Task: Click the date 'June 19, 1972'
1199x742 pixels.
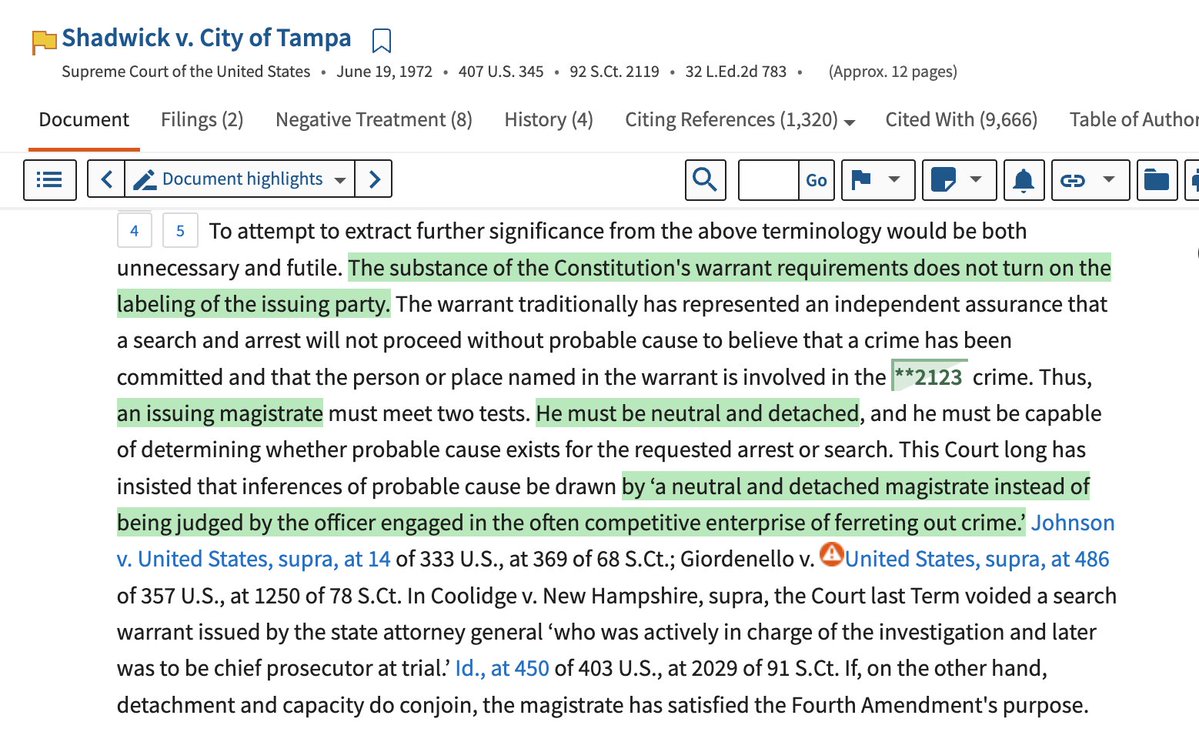Action: pyautogui.click(x=385, y=72)
